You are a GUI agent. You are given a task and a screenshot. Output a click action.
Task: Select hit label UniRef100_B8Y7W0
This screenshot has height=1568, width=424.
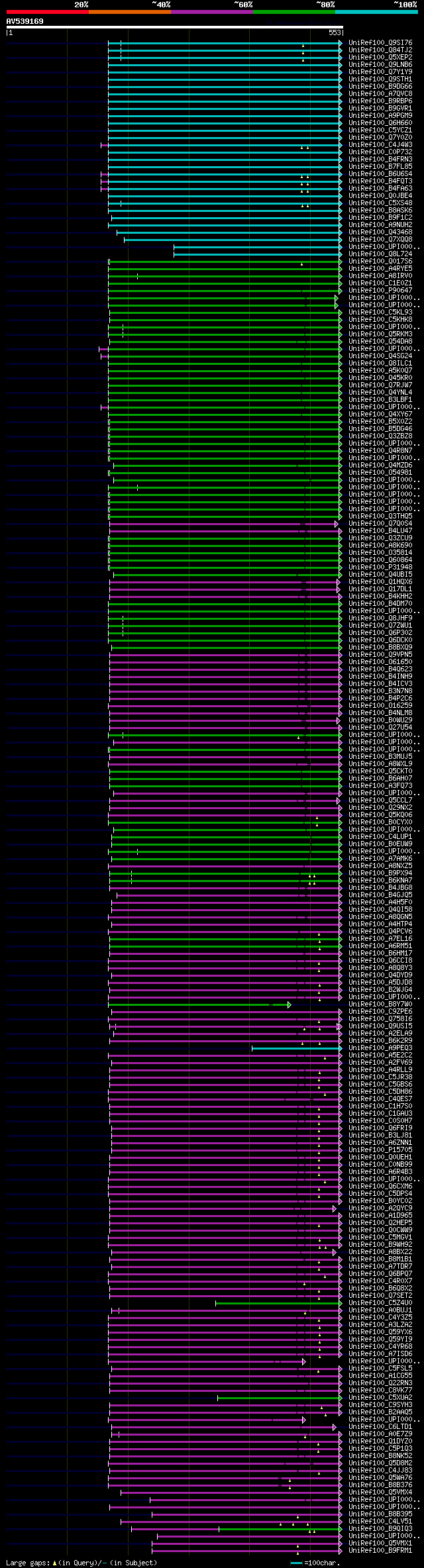point(380,1004)
